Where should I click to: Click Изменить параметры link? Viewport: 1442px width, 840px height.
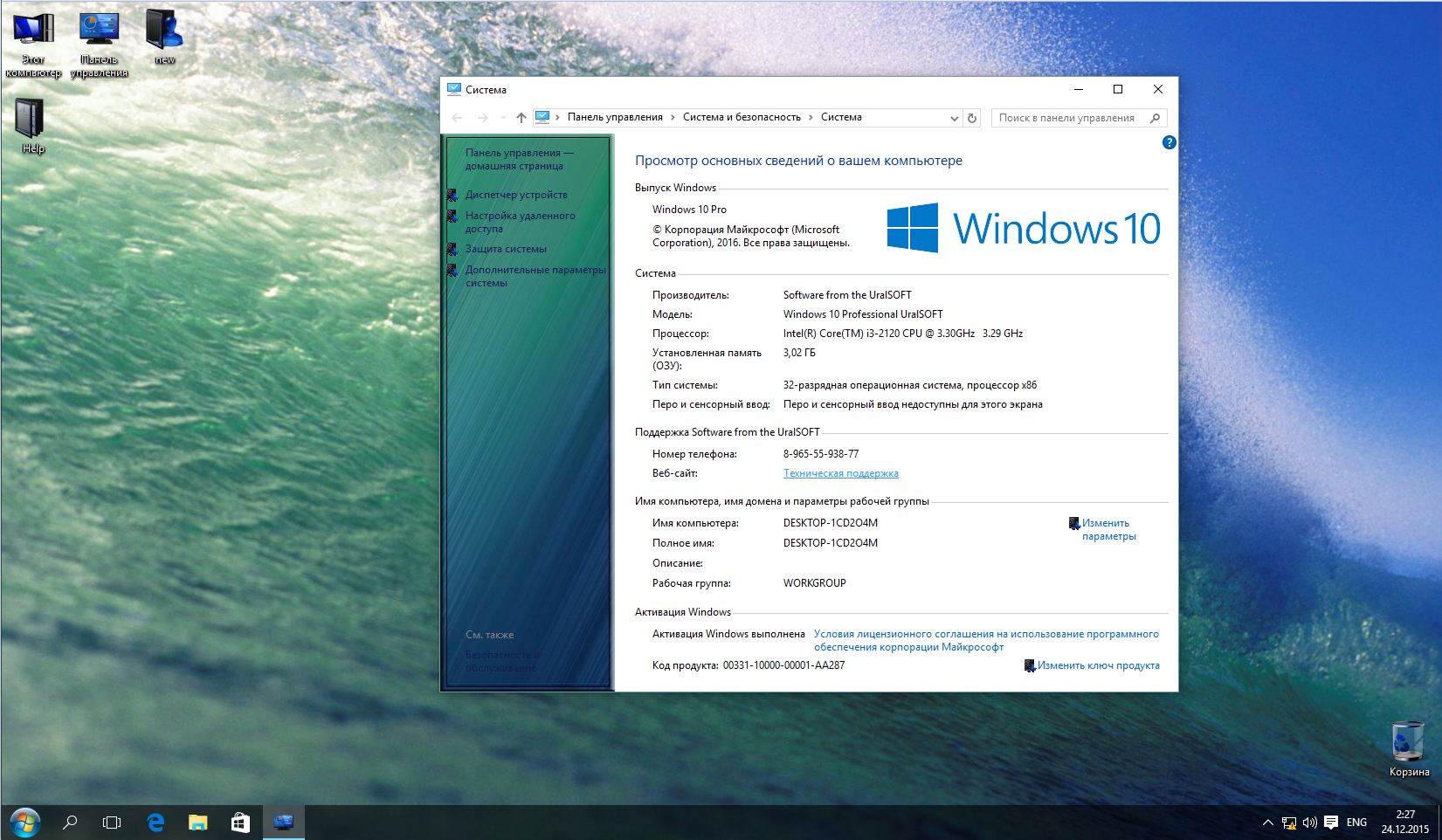click(x=1108, y=529)
